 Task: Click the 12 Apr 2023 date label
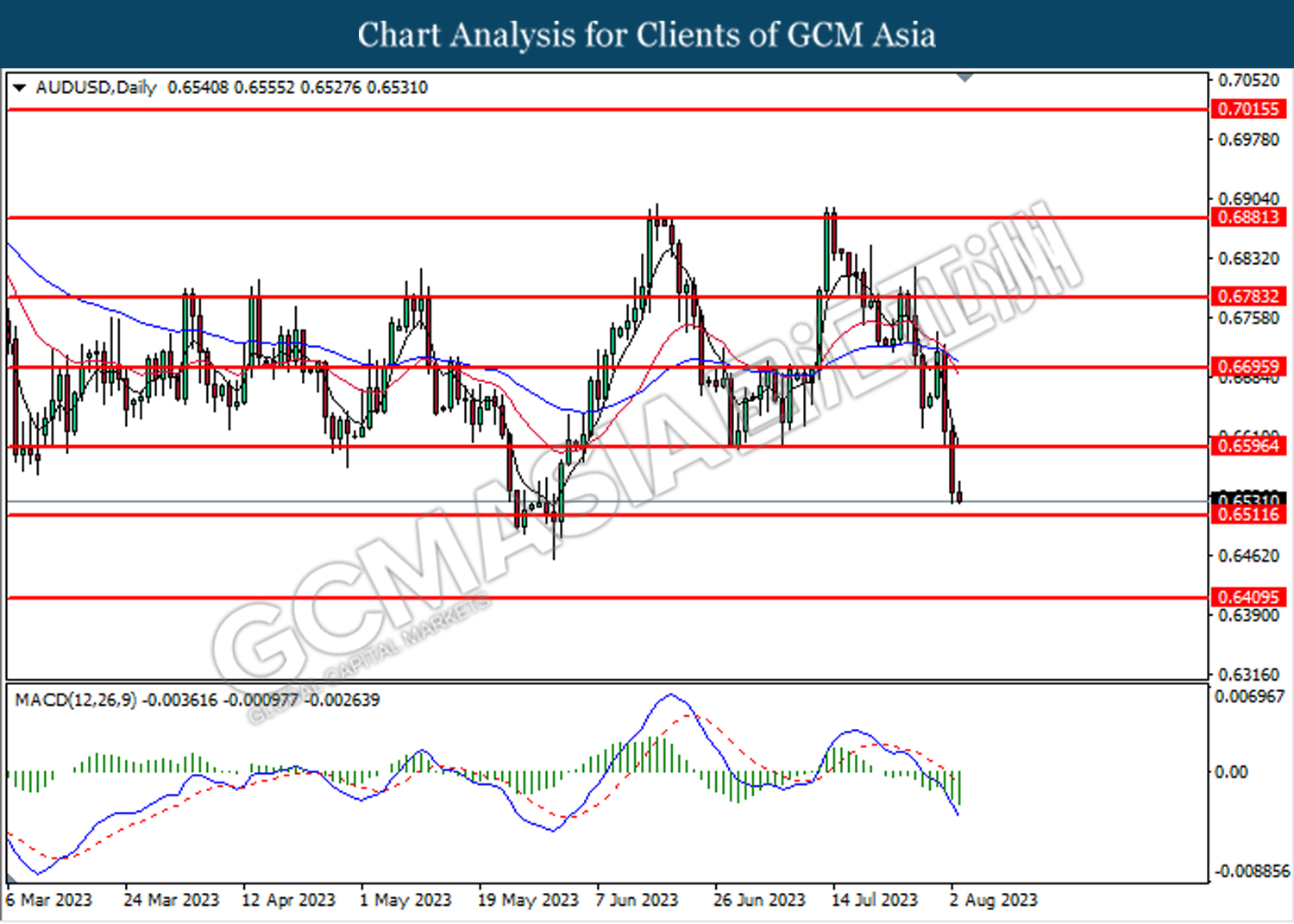point(288,900)
